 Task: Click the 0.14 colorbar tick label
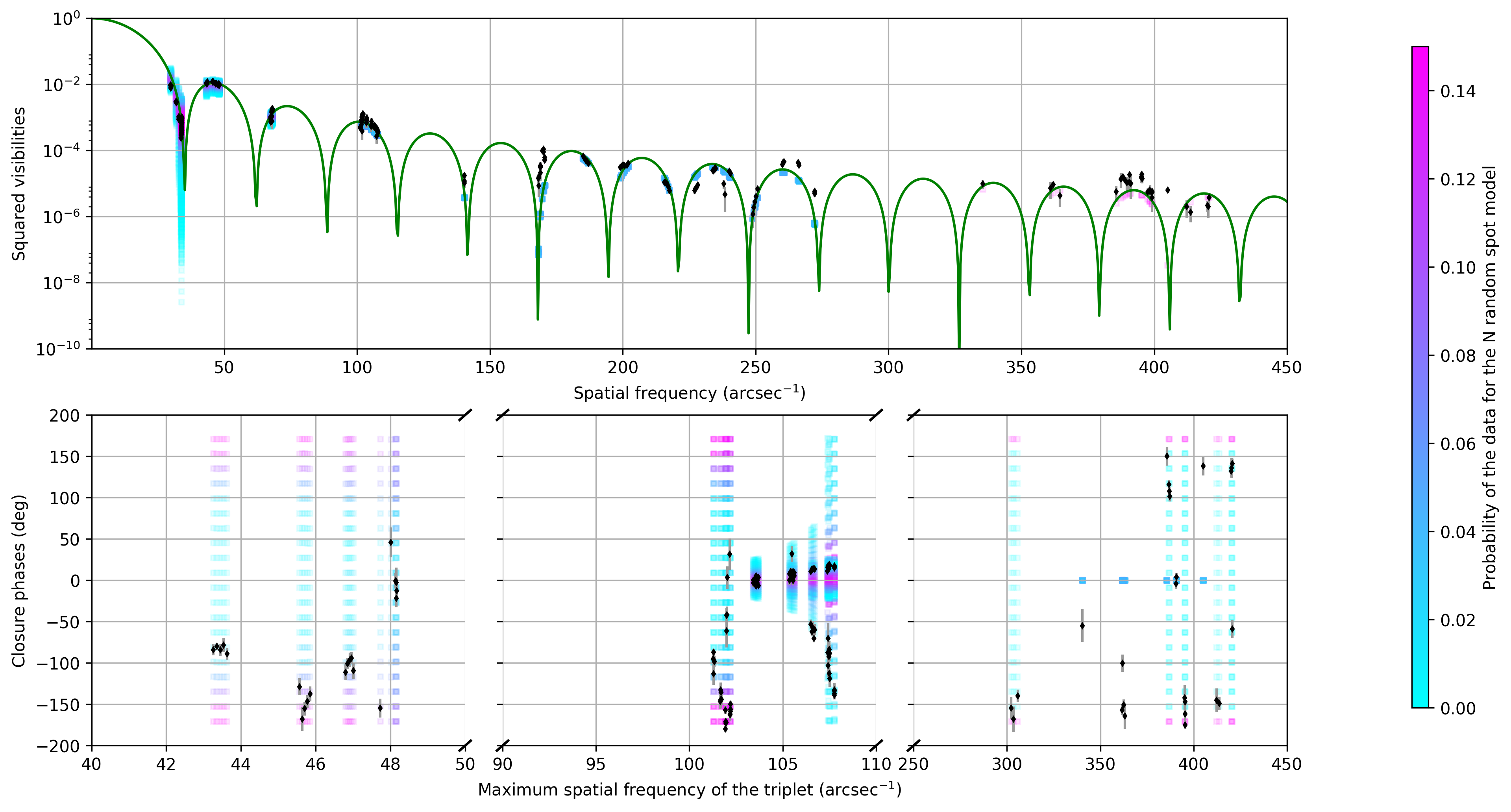(1458, 92)
